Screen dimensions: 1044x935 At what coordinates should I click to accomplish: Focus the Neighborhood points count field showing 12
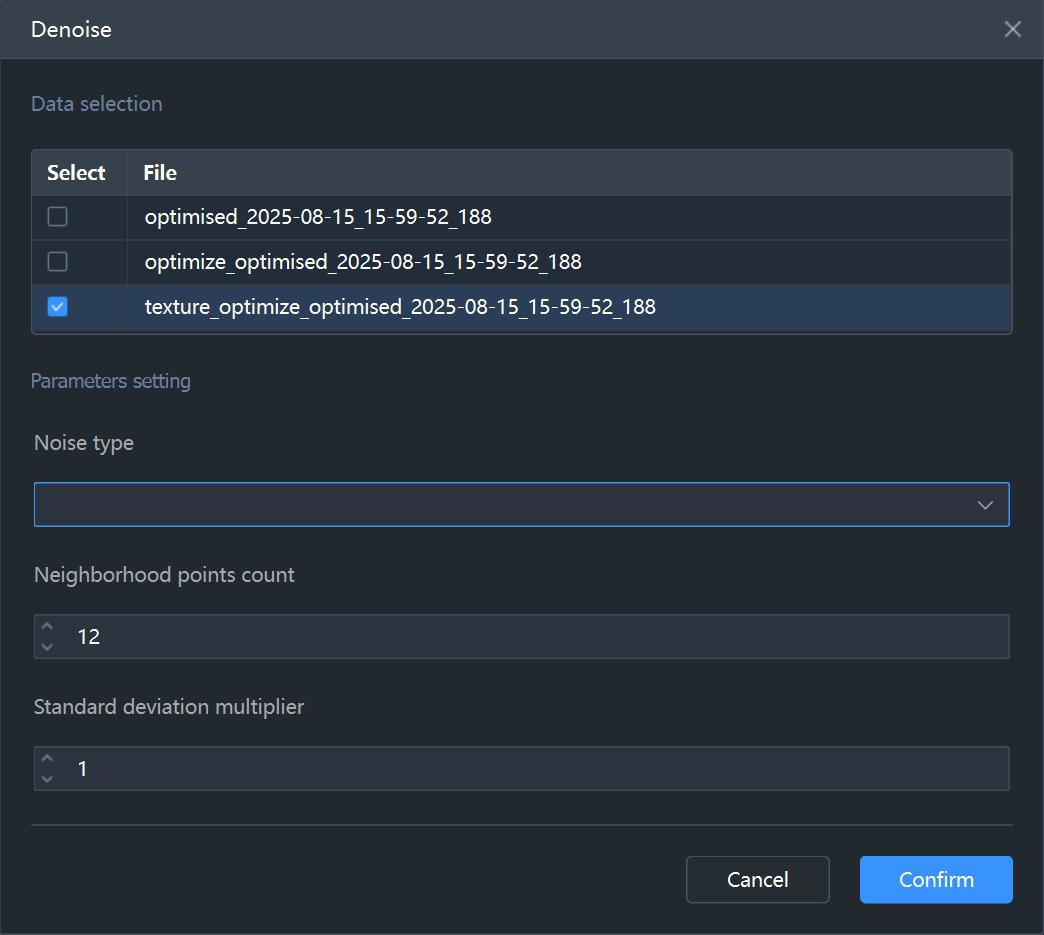point(521,637)
